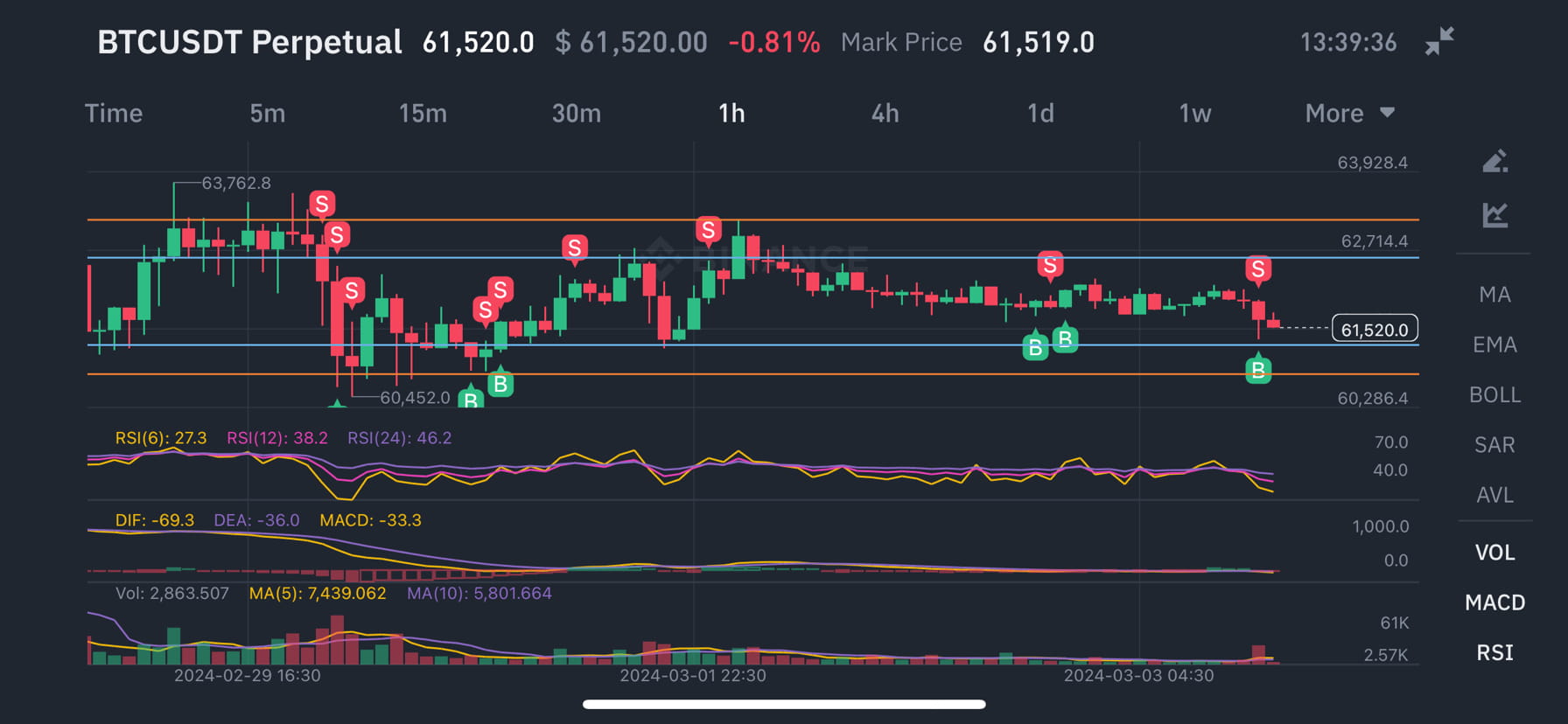This screenshot has width=1568, height=724.
Task: Tap the current price label 61,520.0 on axis
Action: pyautogui.click(x=1375, y=330)
